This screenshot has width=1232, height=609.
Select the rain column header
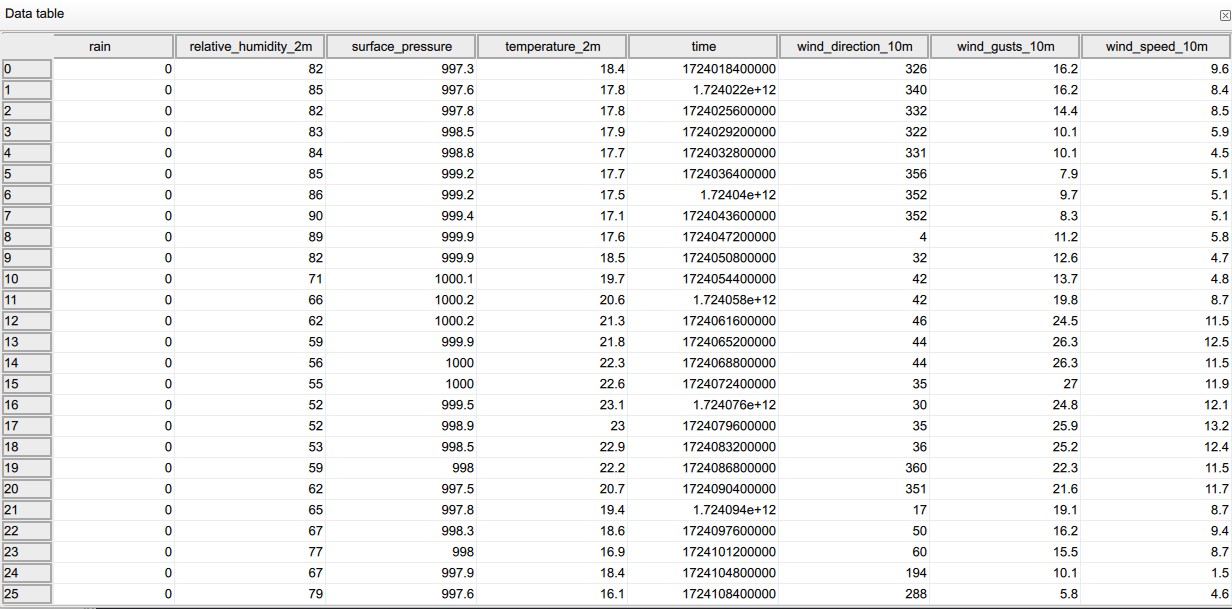(100, 45)
